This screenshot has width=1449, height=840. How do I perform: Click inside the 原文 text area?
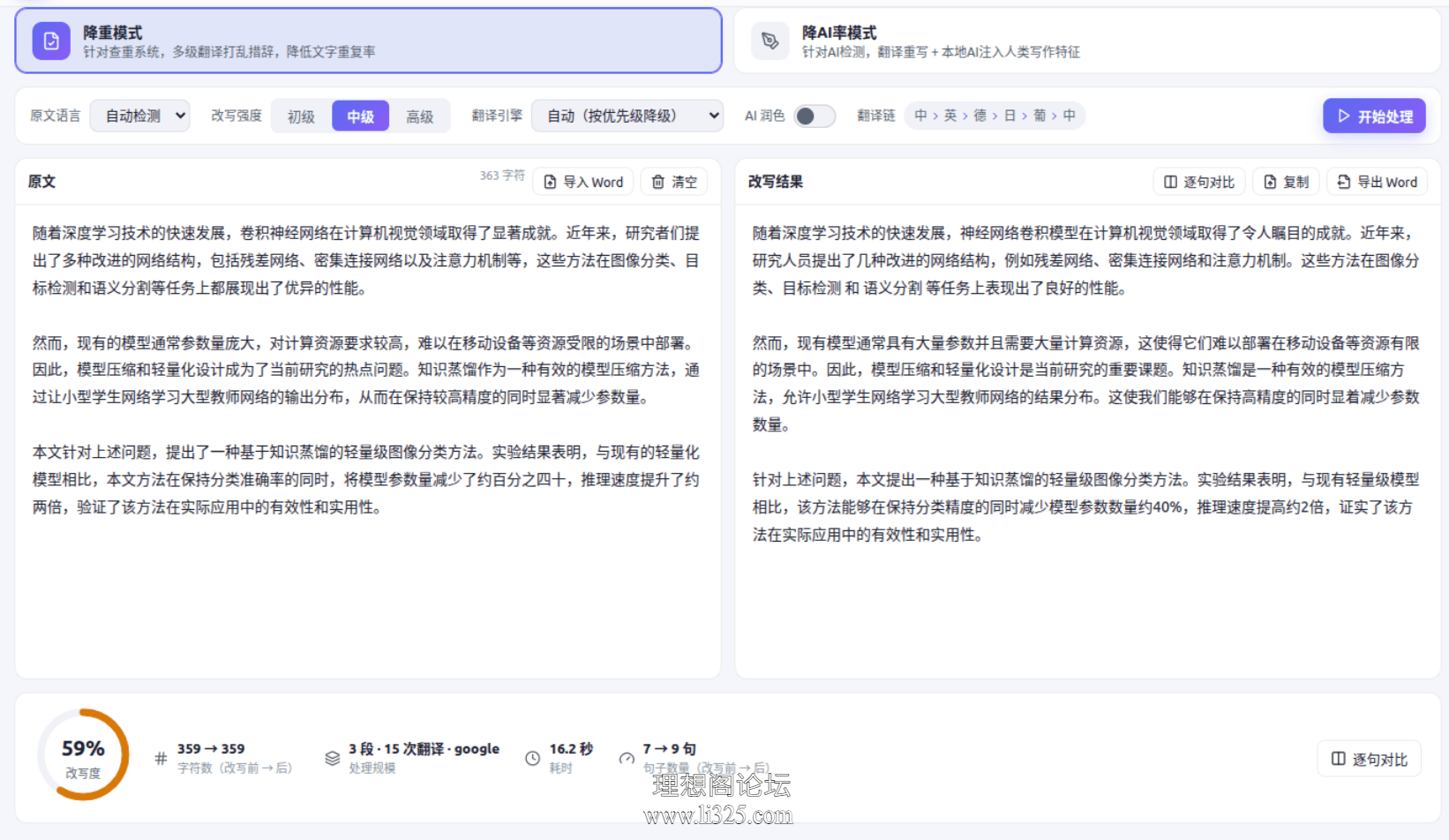click(368, 441)
